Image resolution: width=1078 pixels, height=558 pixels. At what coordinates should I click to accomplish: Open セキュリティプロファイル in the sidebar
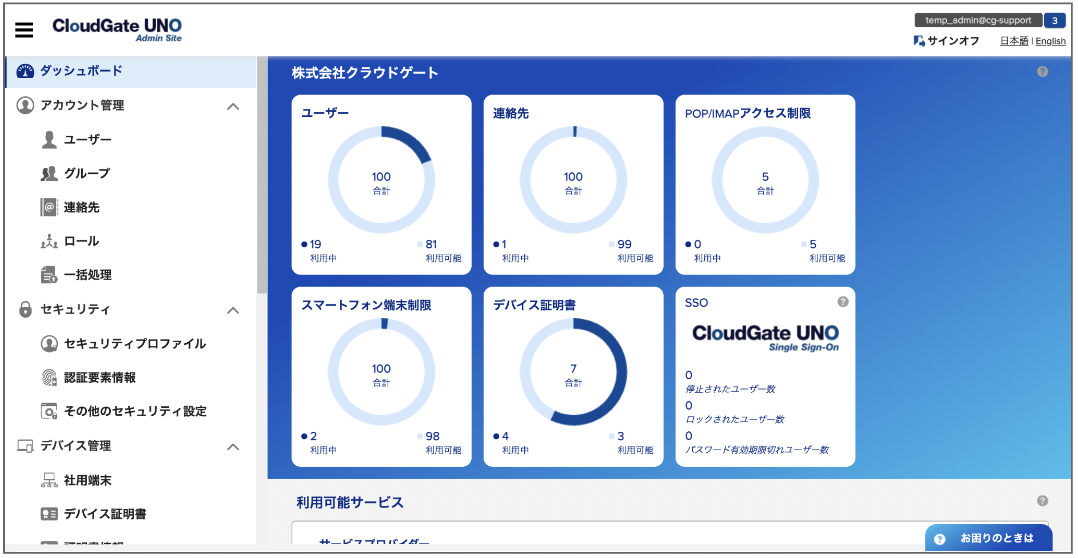click(134, 344)
